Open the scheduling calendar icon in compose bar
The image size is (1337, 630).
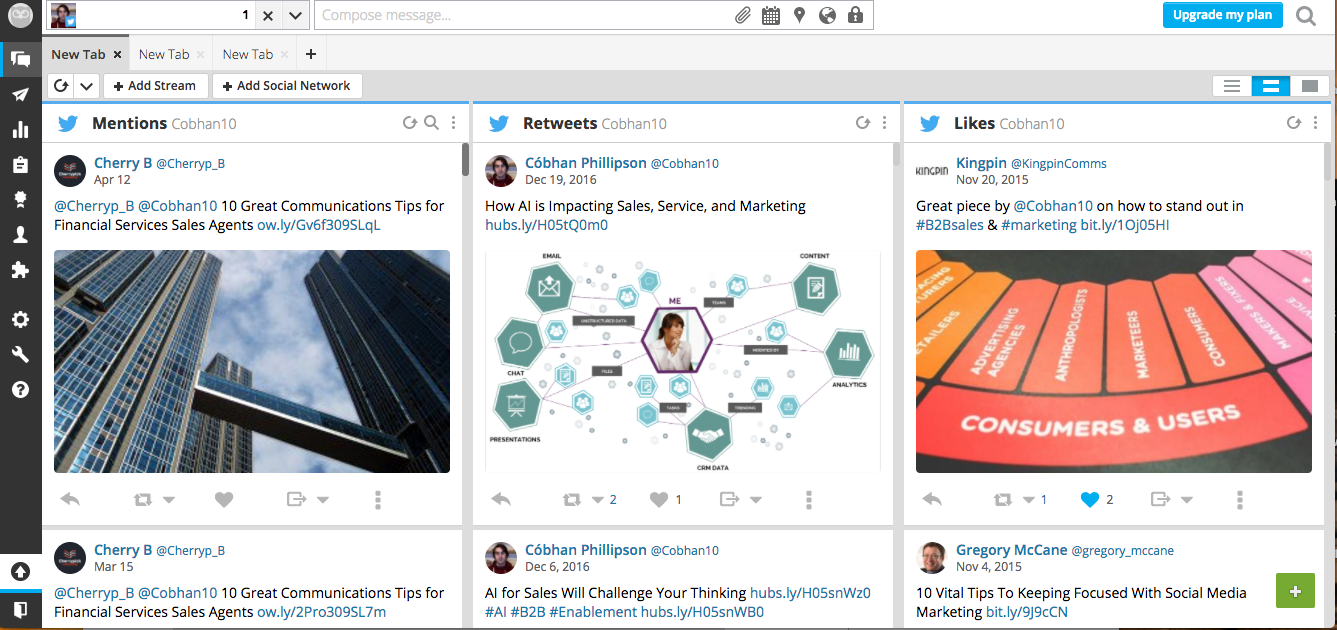tap(770, 15)
